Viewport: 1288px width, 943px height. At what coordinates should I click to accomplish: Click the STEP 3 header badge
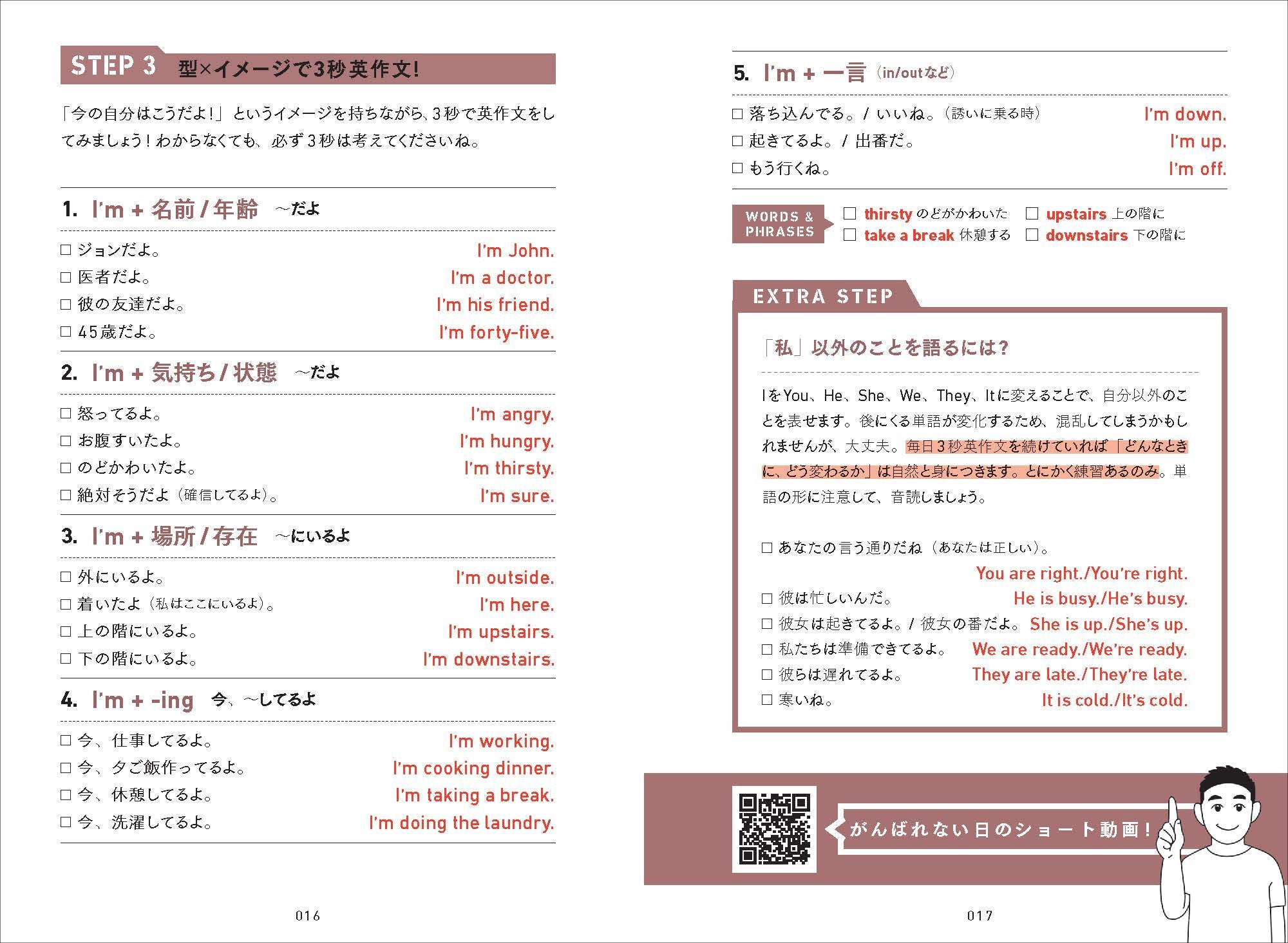[x=114, y=66]
